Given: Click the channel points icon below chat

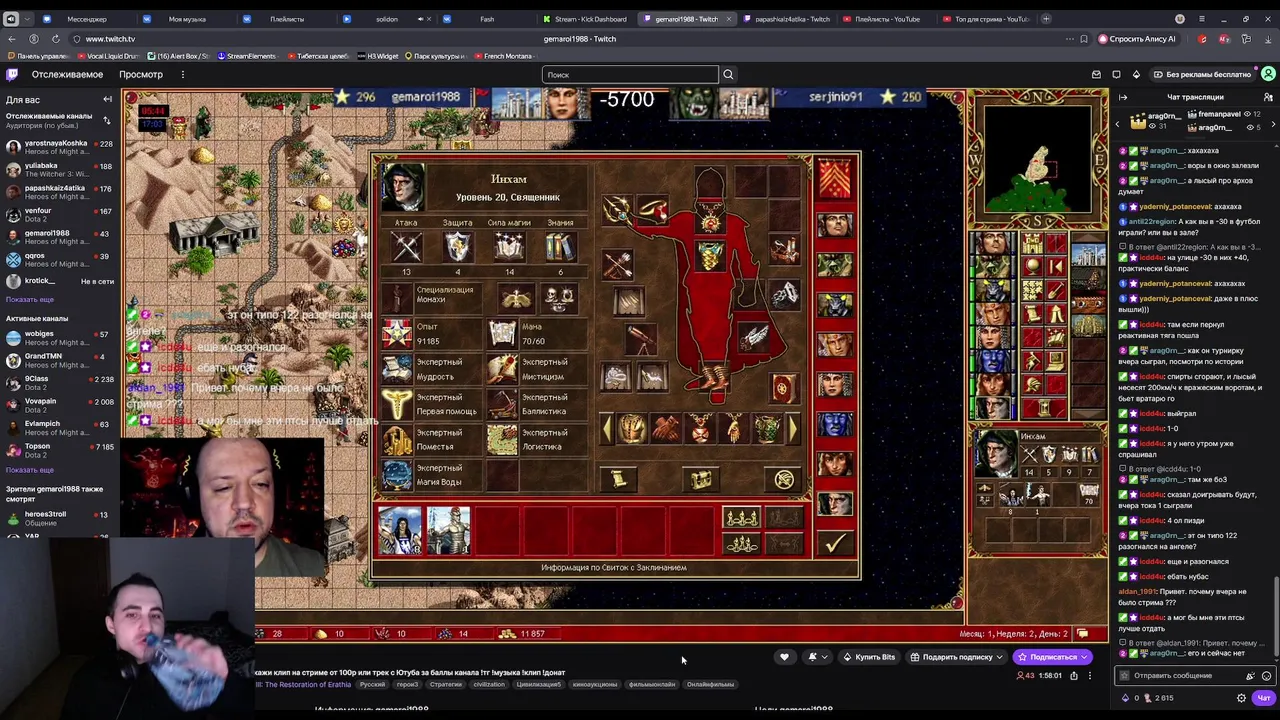Looking at the screenshot, I should tap(1146, 697).
